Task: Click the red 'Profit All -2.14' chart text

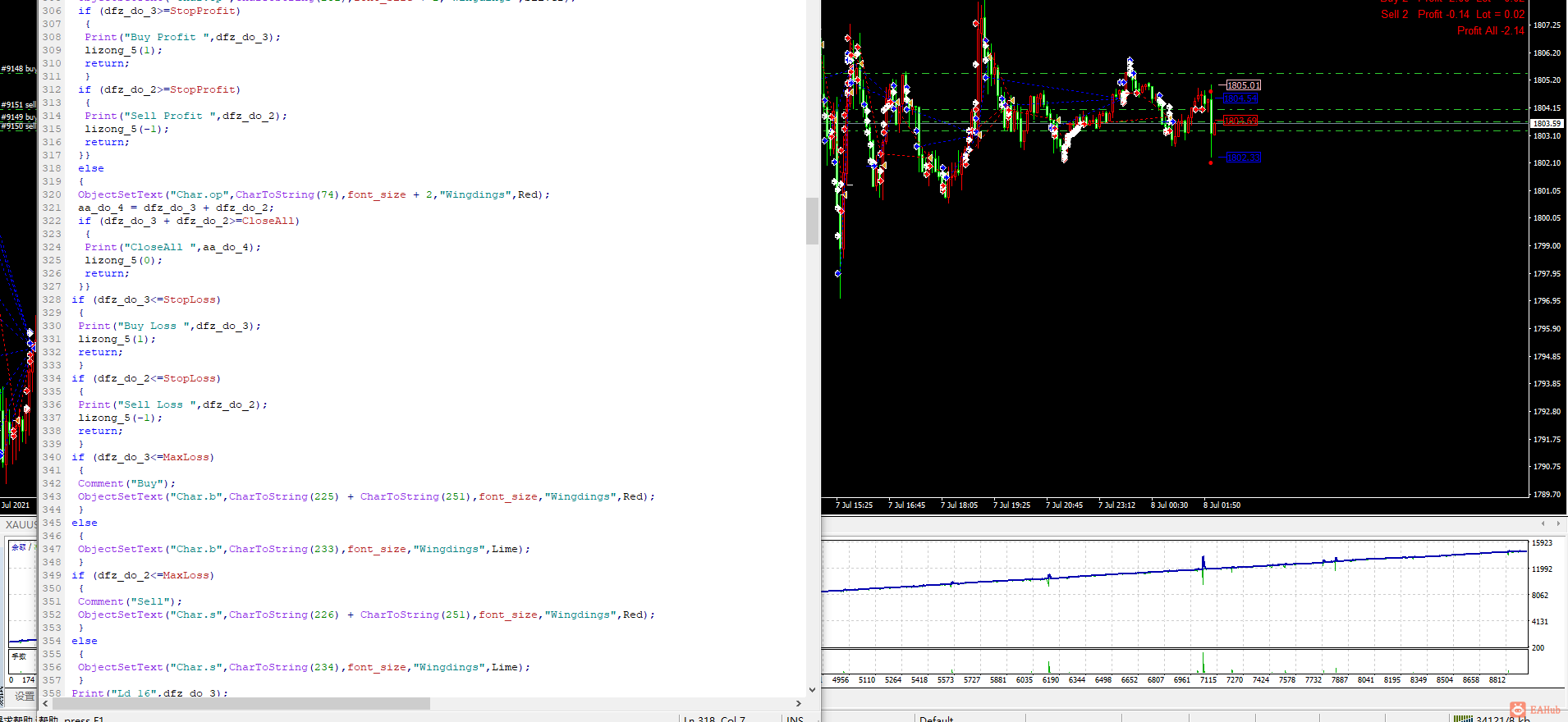Action: 1490,30
